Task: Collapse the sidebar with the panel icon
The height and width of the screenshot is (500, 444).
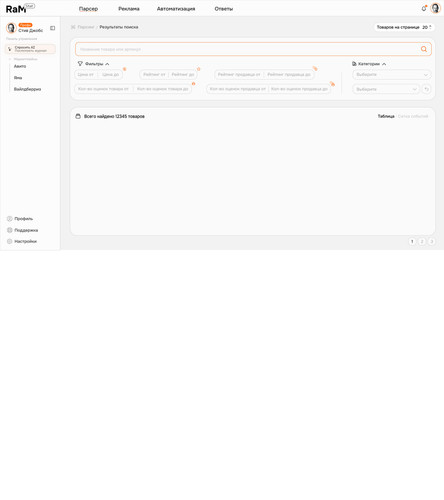Action: (x=53, y=28)
